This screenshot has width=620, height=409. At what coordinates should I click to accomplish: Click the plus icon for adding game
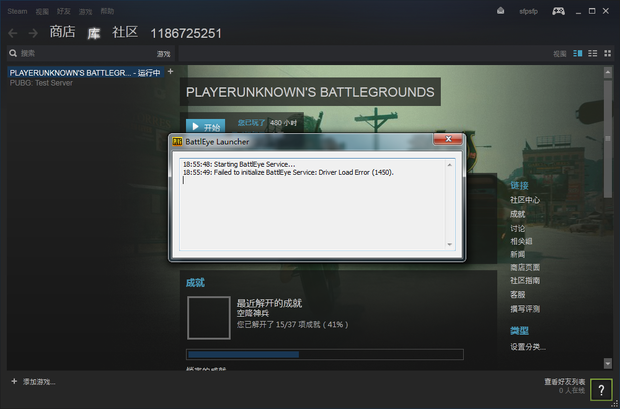pos(14,381)
